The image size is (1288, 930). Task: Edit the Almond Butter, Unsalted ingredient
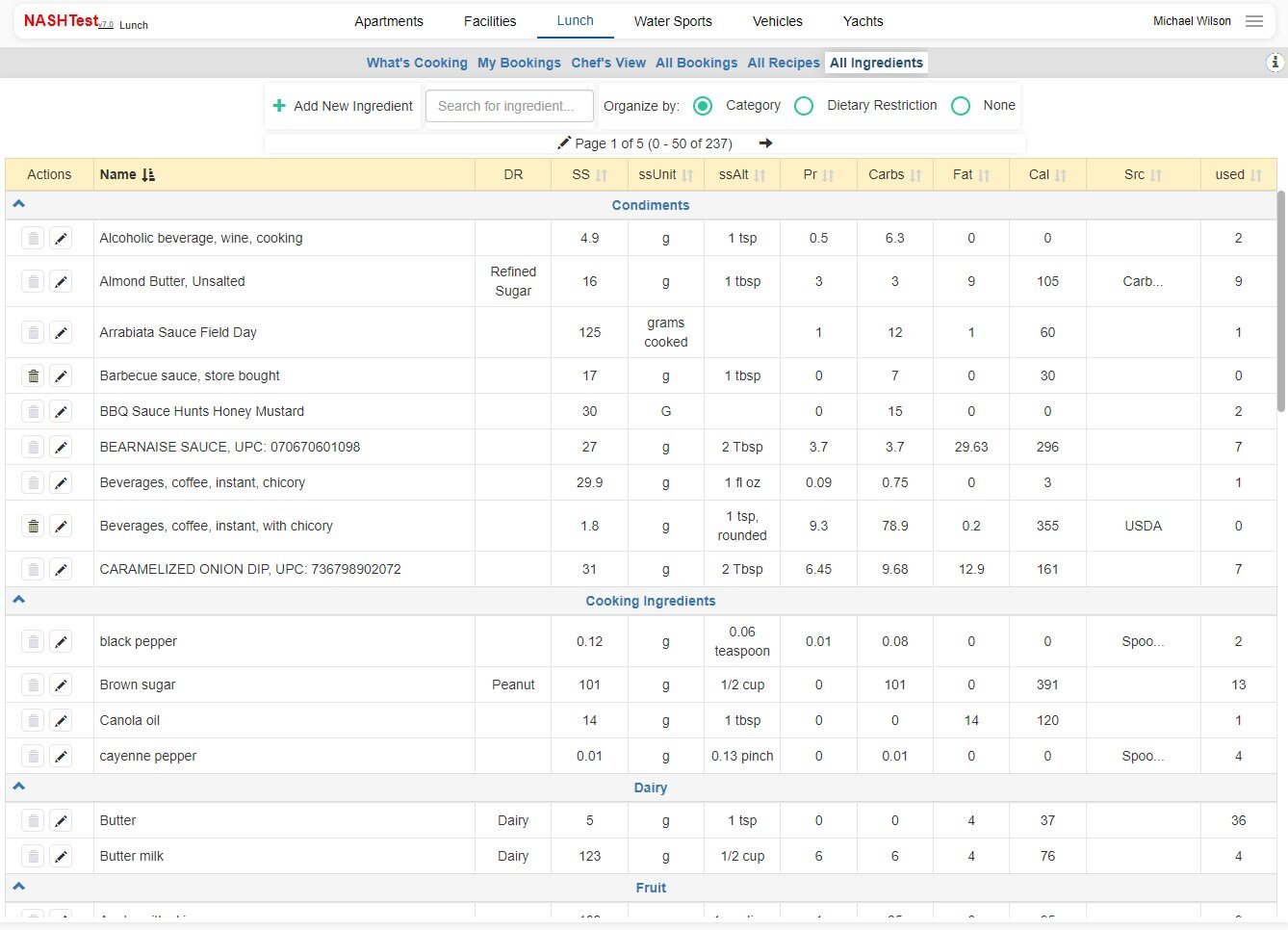[61, 281]
